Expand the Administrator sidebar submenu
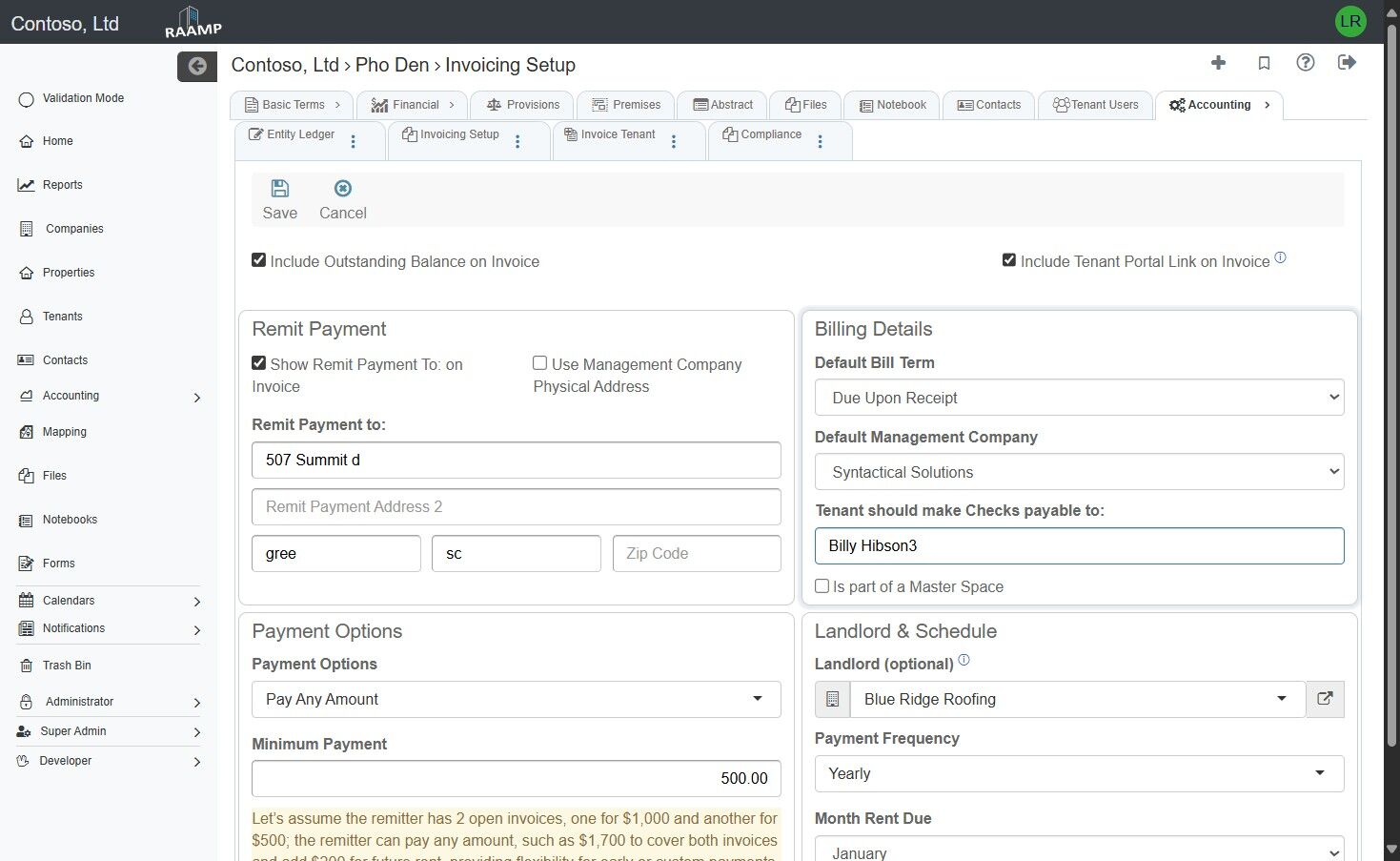The width and height of the screenshot is (1400, 861). pos(197,703)
